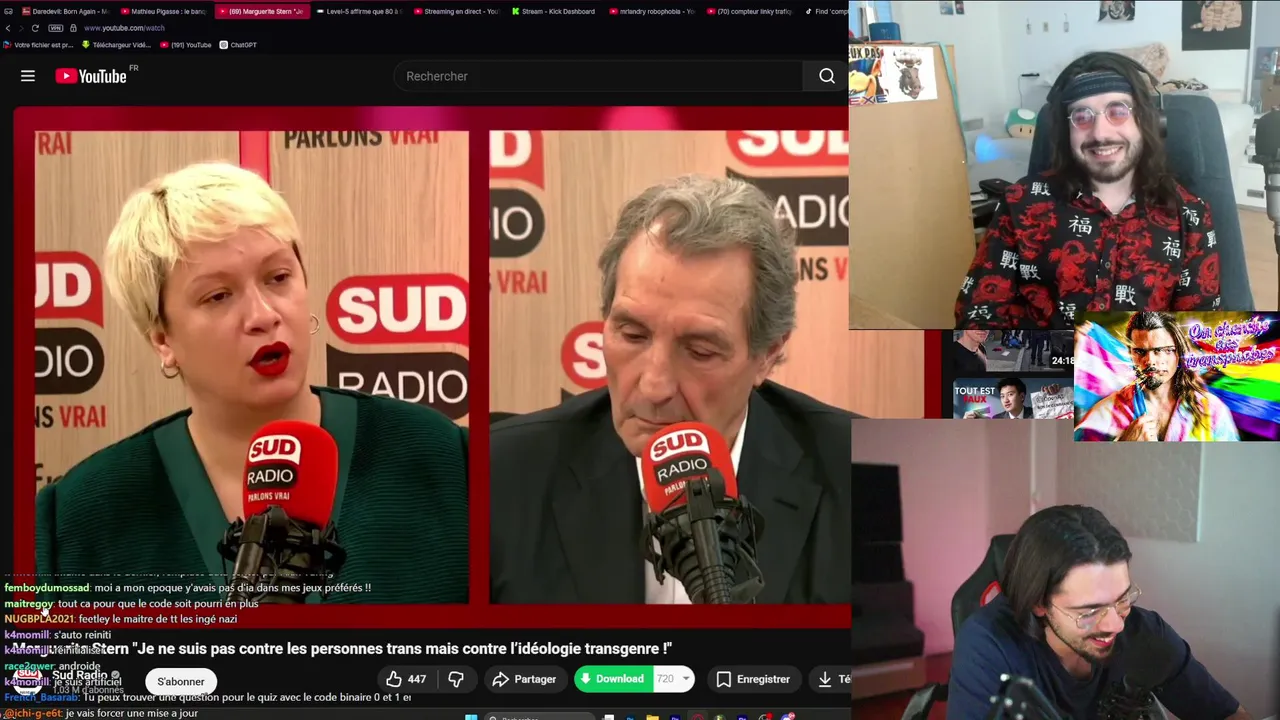The width and height of the screenshot is (1280, 720).
Task: Open the thumbnail showing 24:18 duration
Action: point(1012,351)
